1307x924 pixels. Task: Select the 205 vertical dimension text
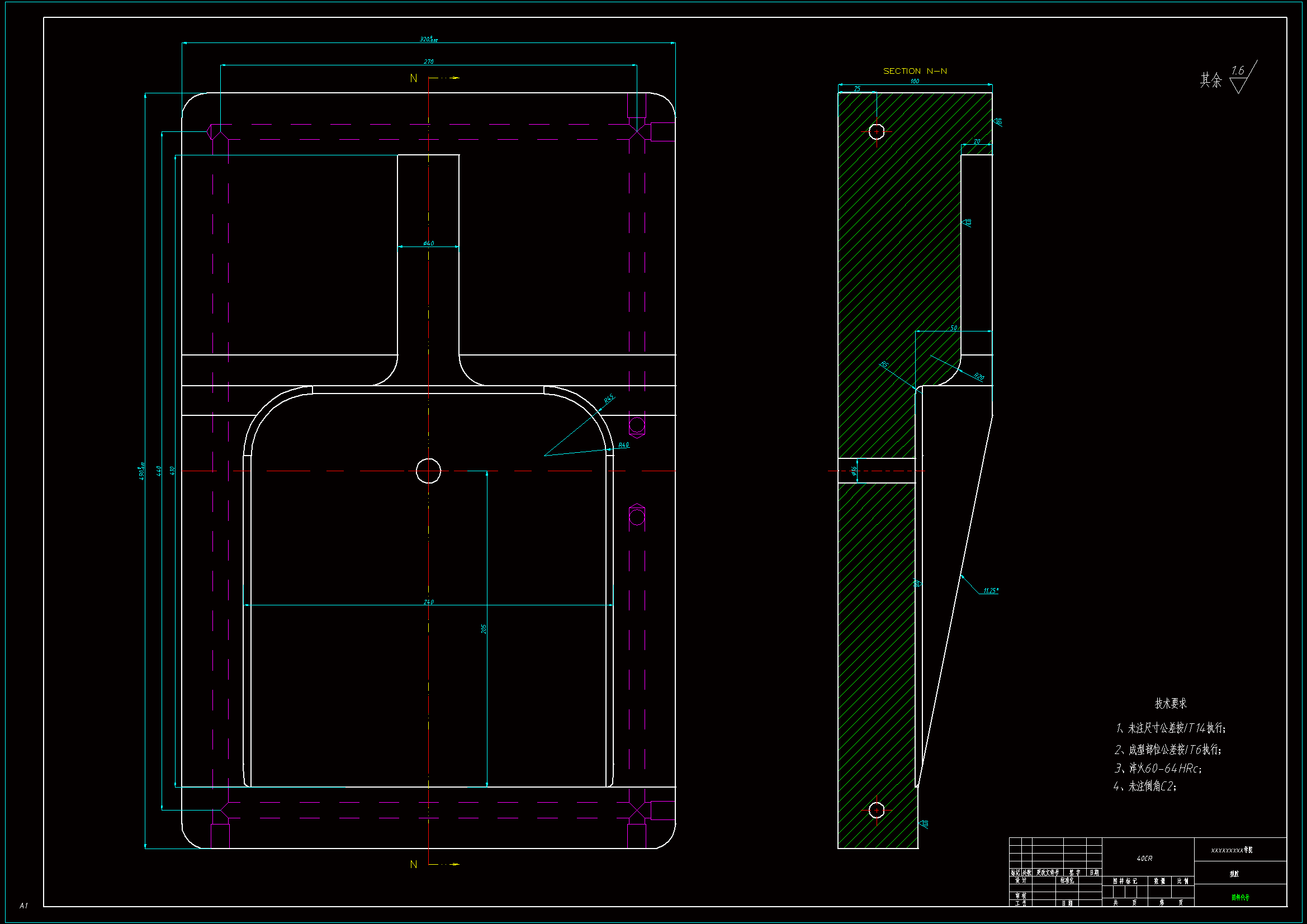[484, 628]
